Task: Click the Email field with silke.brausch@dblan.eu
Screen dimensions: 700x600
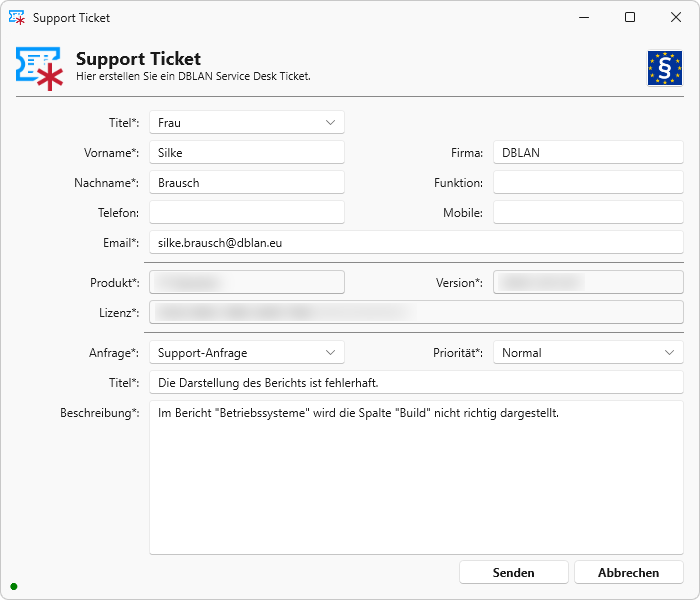Action: tap(416, 242)
